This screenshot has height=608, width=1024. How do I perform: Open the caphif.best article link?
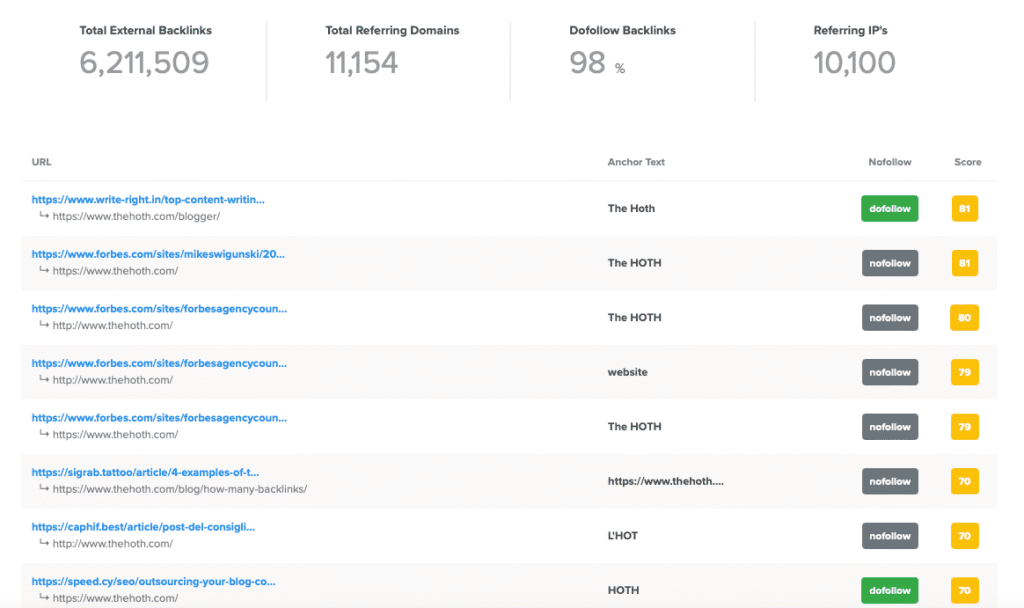click(x=143, y=526)
